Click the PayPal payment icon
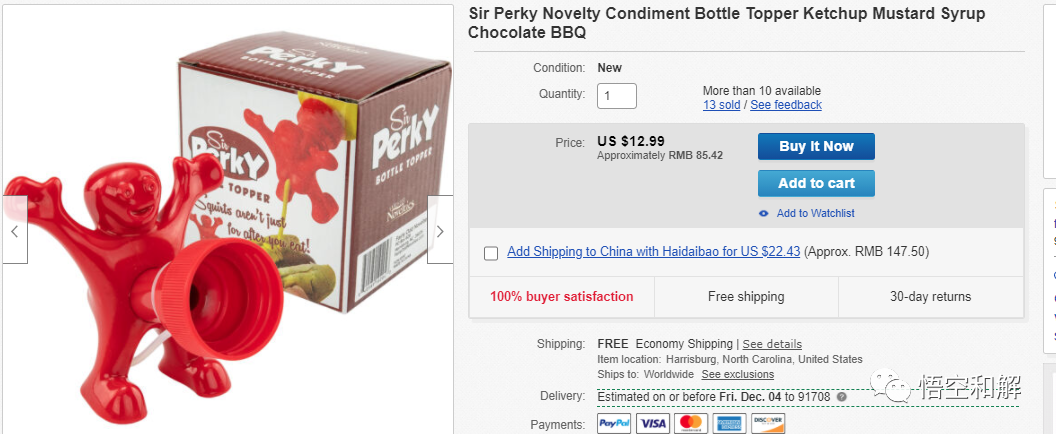This screenshot has height=434, width=1056. tap(614, 424)
